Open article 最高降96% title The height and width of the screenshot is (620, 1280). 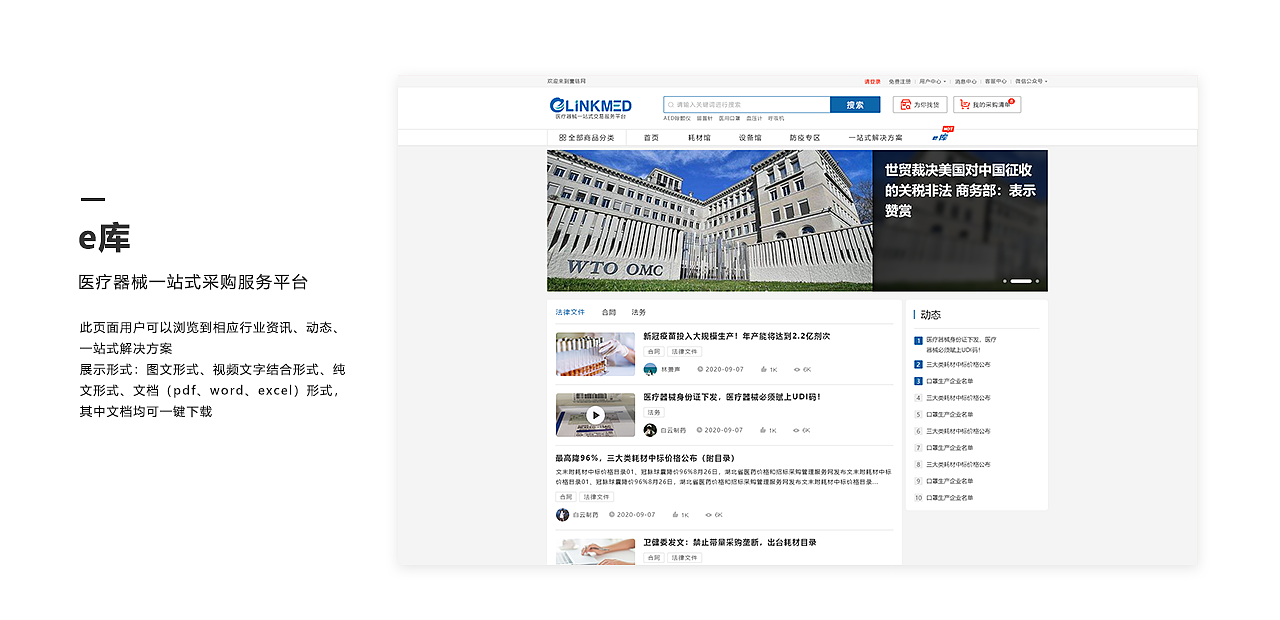(645, 458)
